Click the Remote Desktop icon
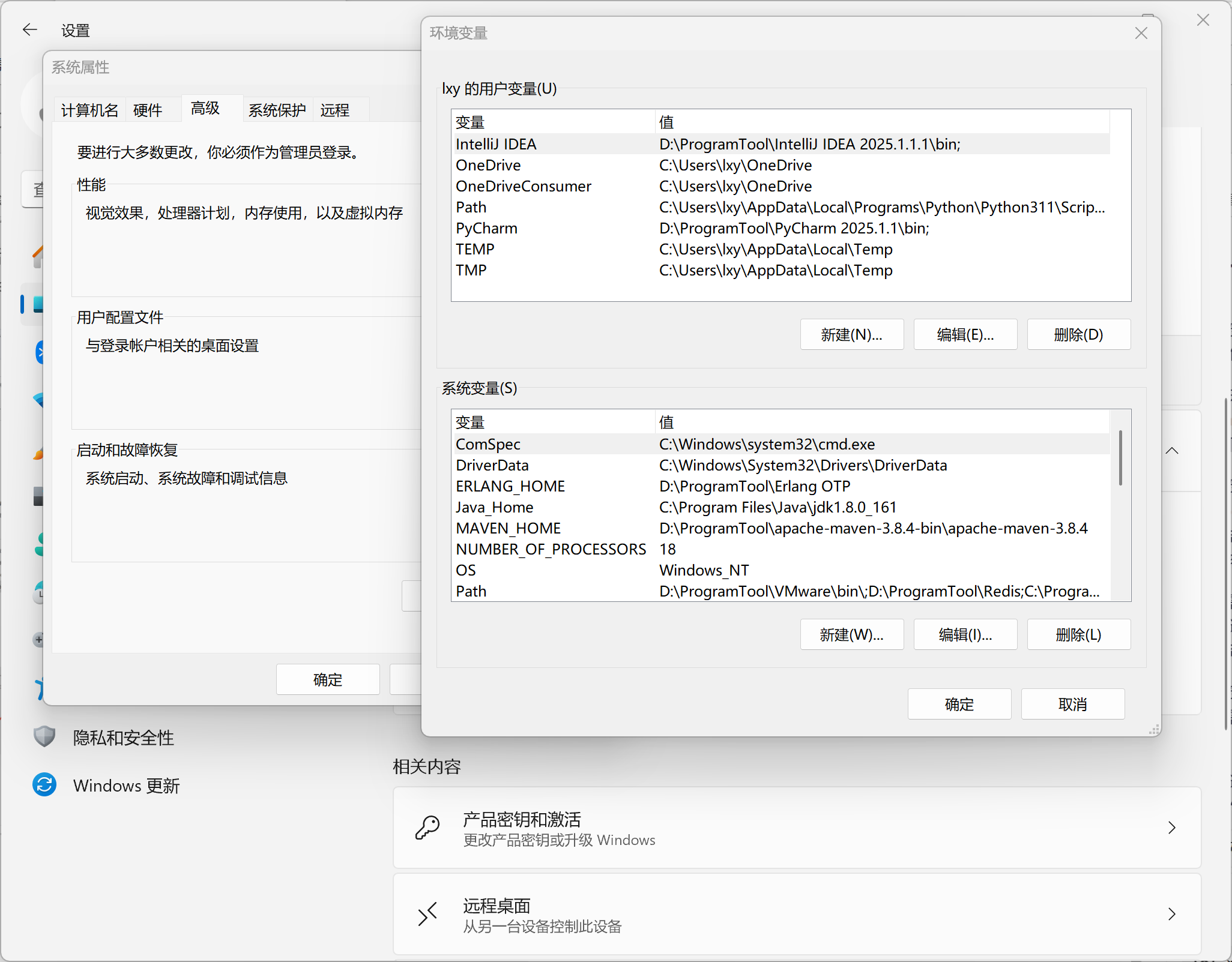The width and height of the screenshot is (1232, 962). point(427,914)
